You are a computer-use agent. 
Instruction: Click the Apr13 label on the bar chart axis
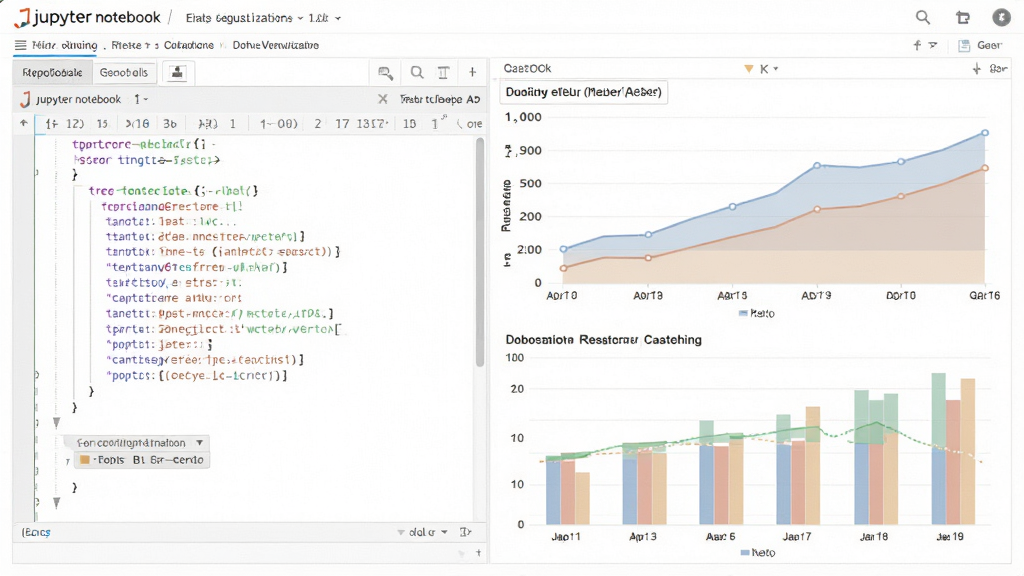[643, 536]
